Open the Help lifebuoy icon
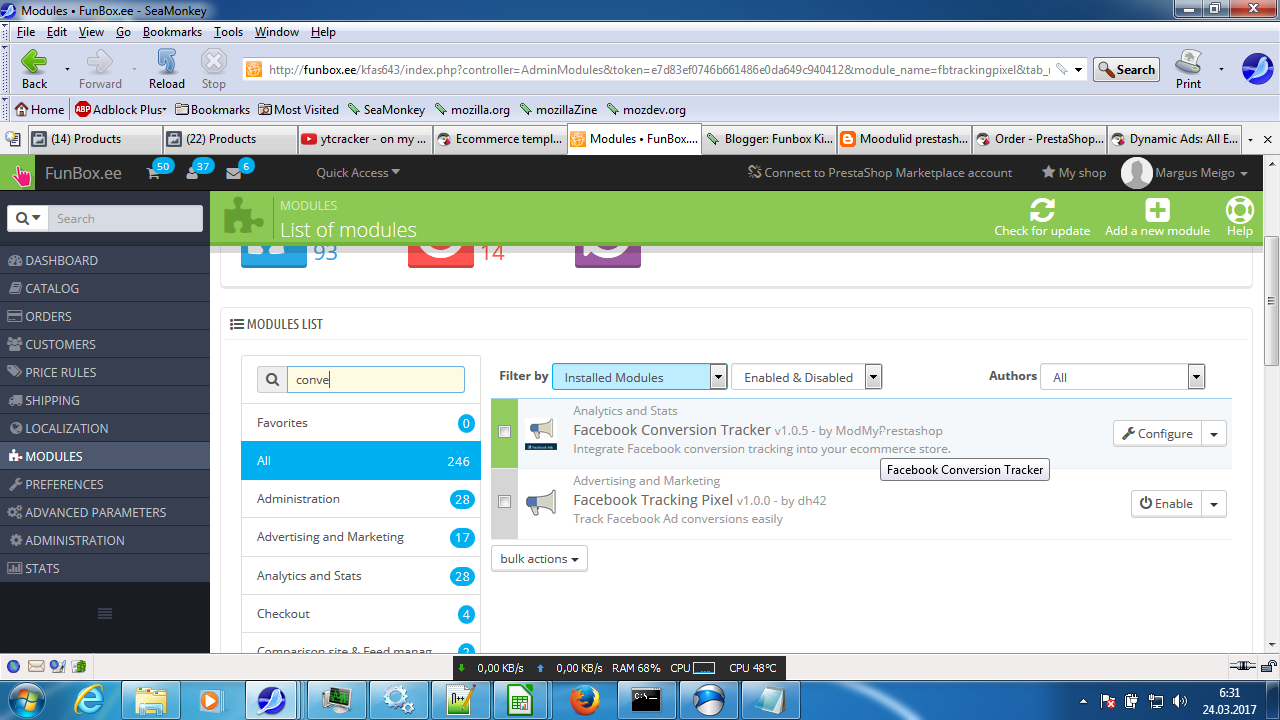Screen dimensions: 1280x720 coord(1240,210)
